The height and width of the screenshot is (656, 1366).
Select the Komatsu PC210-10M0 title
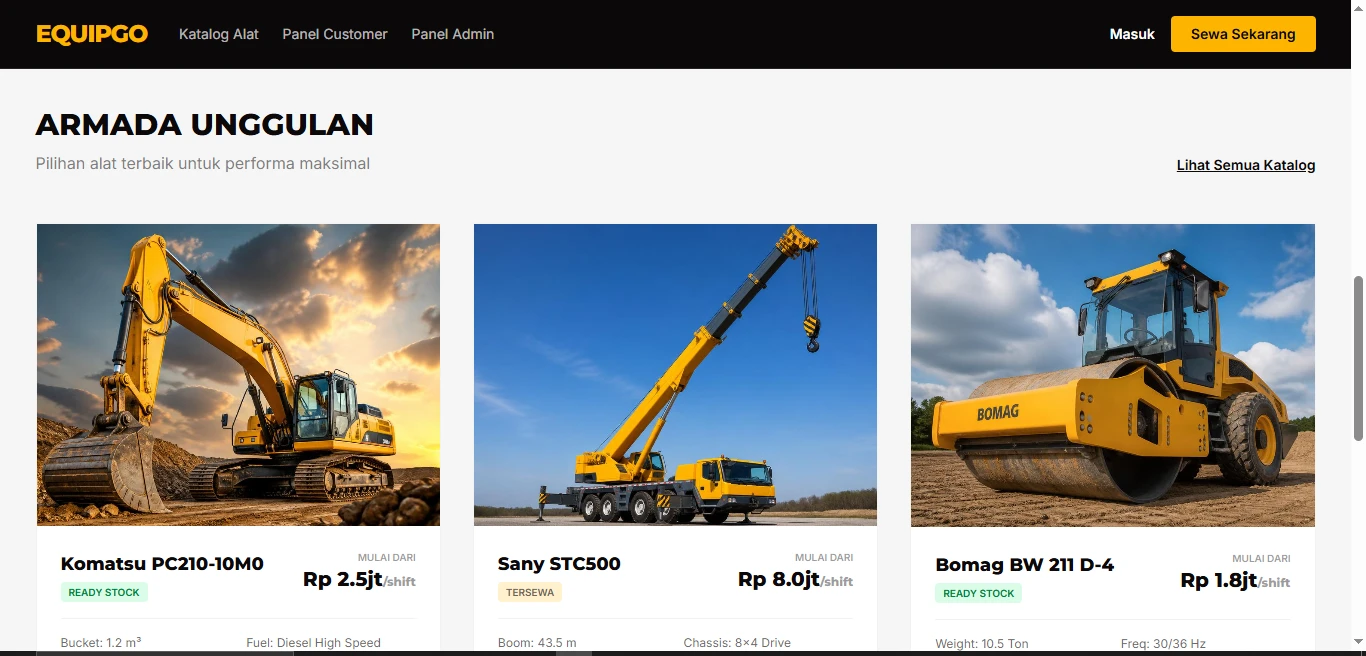click(162, 564)
